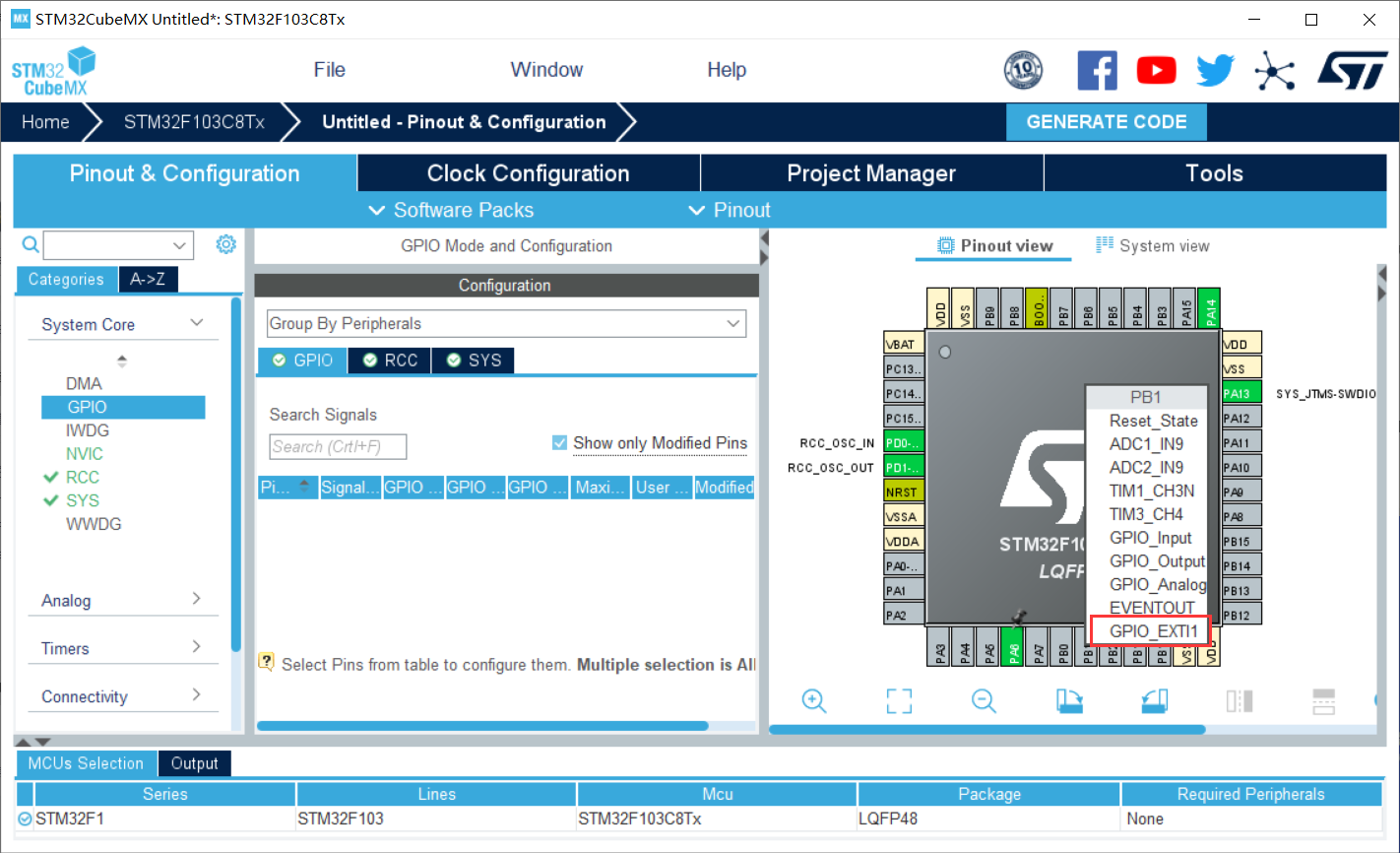Rotate the chip view clockwise
Viewport: 1400px width, 853px height.
1069,700
